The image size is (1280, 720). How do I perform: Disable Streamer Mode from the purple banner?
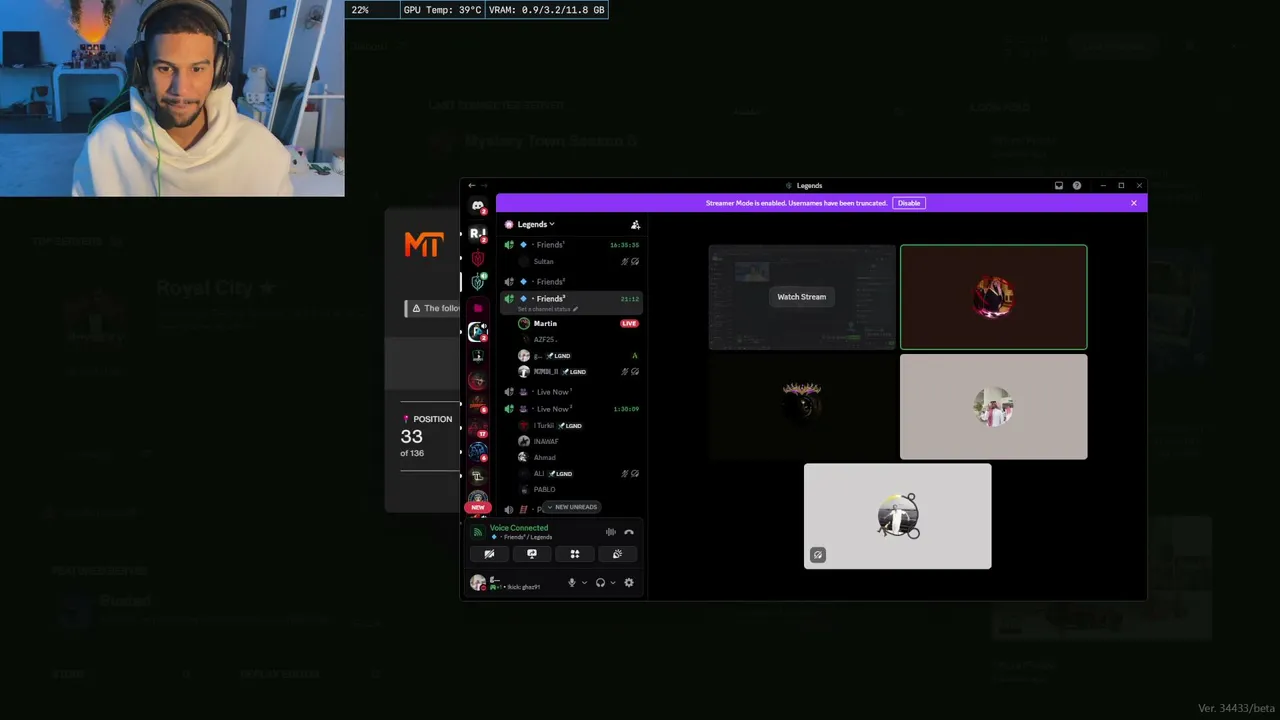[909, 203]
